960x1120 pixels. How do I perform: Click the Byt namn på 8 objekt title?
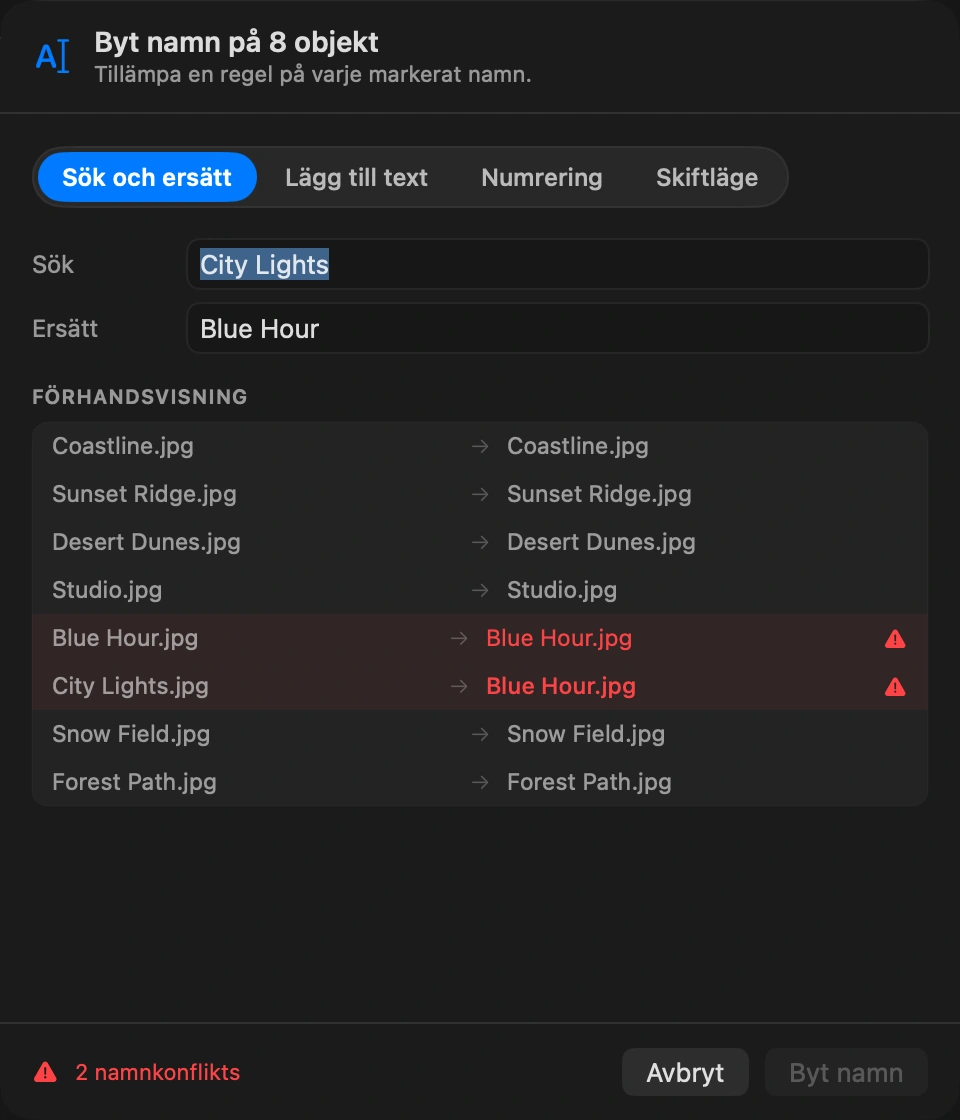coord(236,43)
